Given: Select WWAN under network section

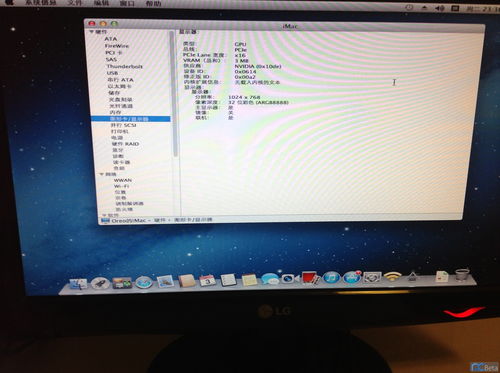Looking at the screenshot, I should [123, 180].
